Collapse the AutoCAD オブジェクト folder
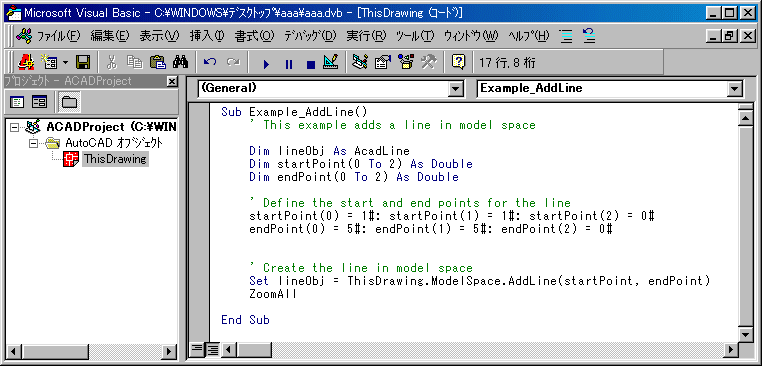The height and width of the screenshot is (366, 762). [34, 143]
